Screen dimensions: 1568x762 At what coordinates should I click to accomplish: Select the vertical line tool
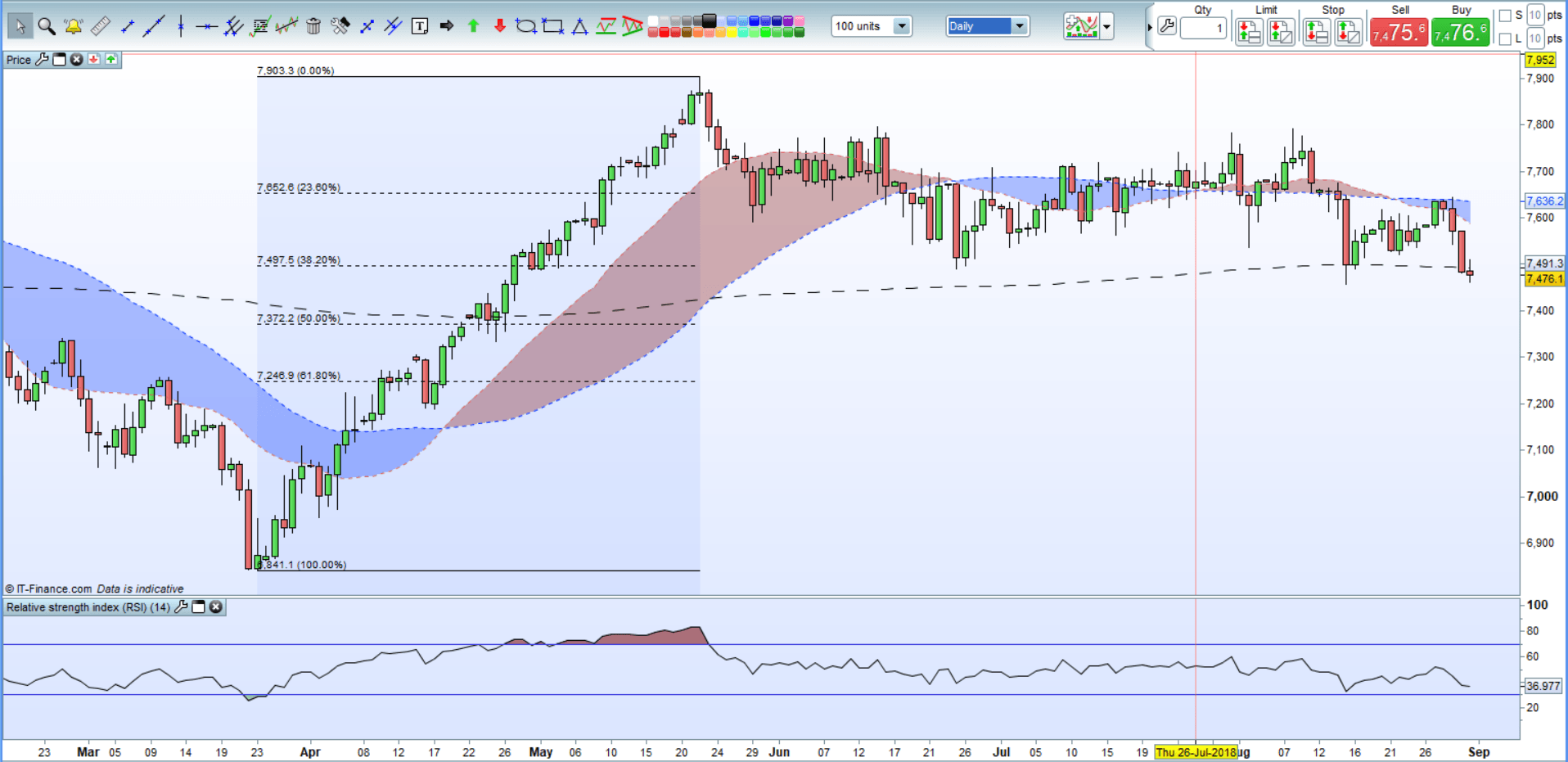tap(180, 27)
